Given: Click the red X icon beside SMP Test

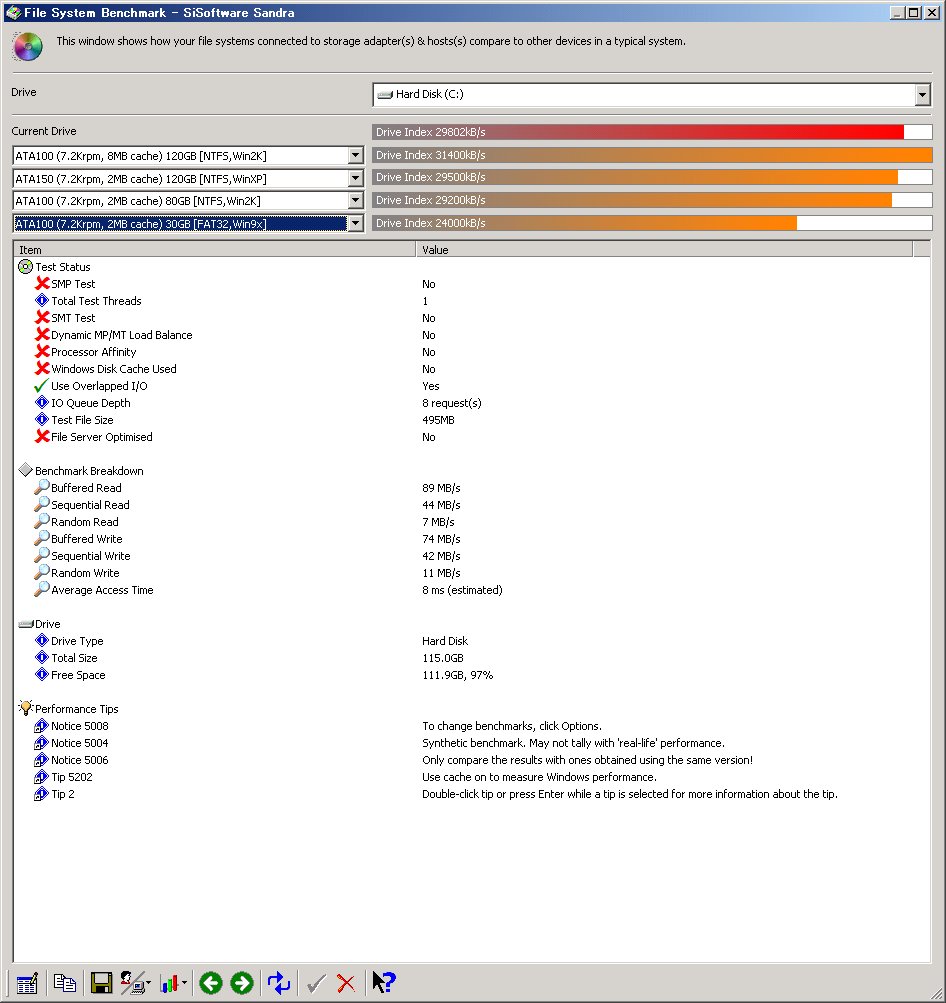Looking at the screenshot, I should click(x=42, y=283).
